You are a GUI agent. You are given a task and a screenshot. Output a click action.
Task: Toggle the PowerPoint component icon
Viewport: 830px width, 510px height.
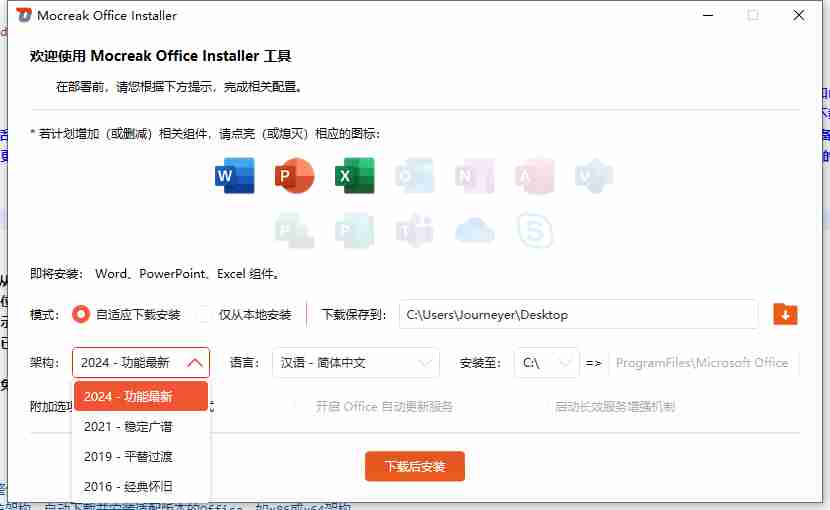tap(295, 176)
